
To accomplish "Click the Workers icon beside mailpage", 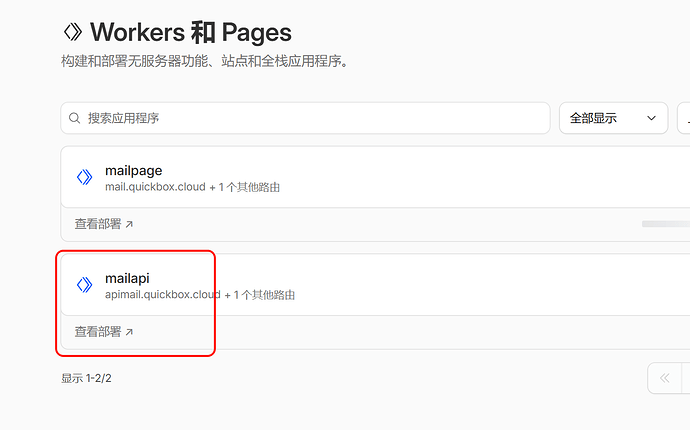I will 84,177.
